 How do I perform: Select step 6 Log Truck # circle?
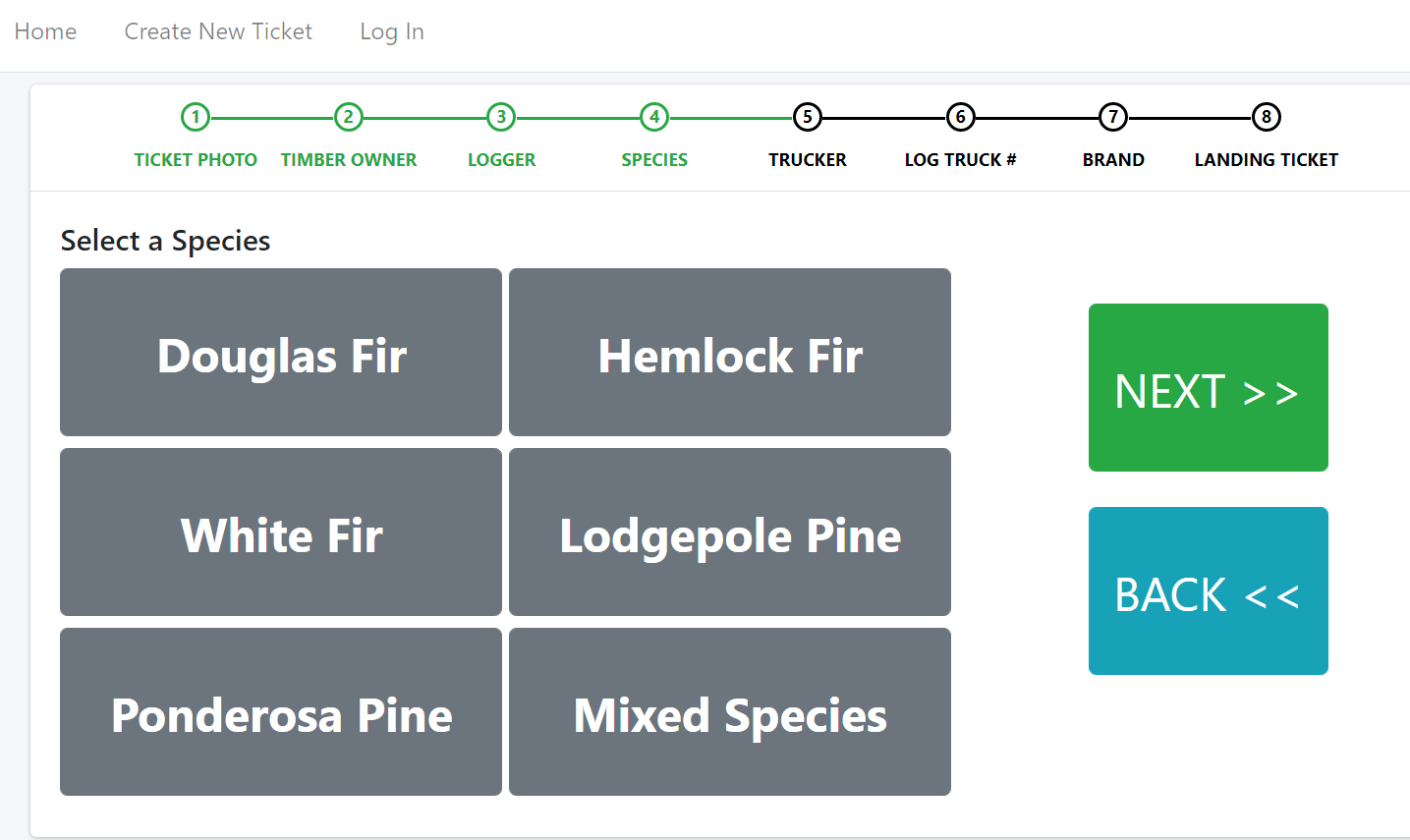point(960,118)
